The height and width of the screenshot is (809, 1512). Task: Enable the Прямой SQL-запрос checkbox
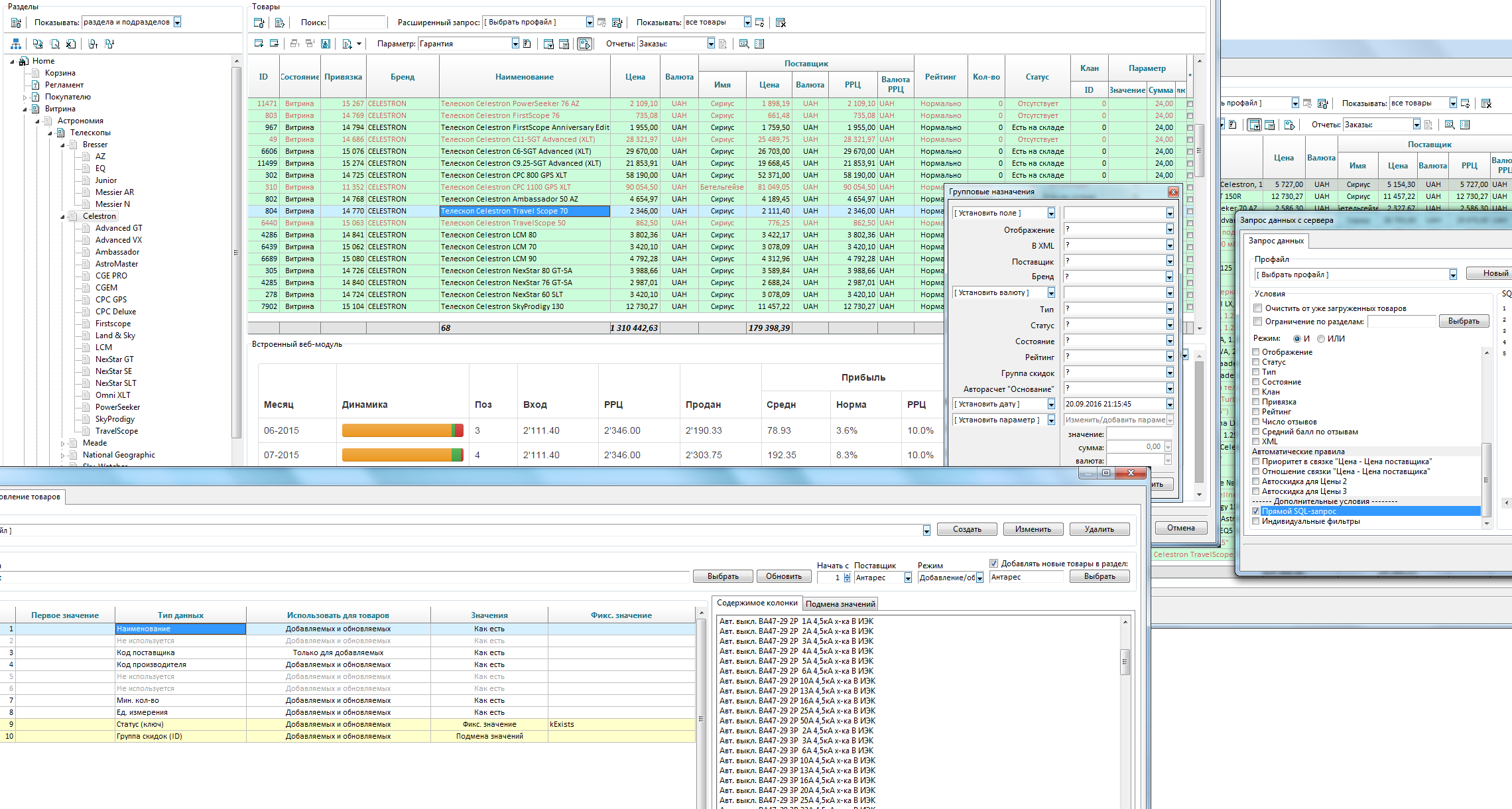point(1257,511)
